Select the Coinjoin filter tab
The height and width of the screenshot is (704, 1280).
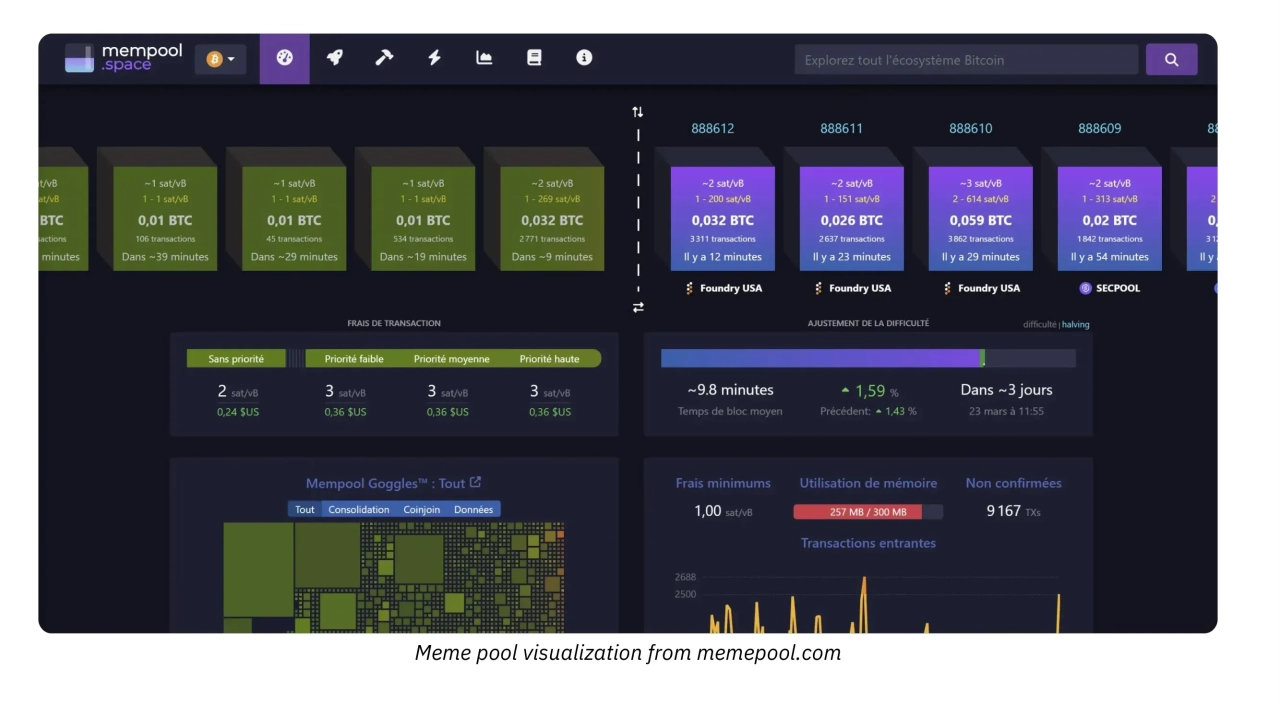(421, 509)
